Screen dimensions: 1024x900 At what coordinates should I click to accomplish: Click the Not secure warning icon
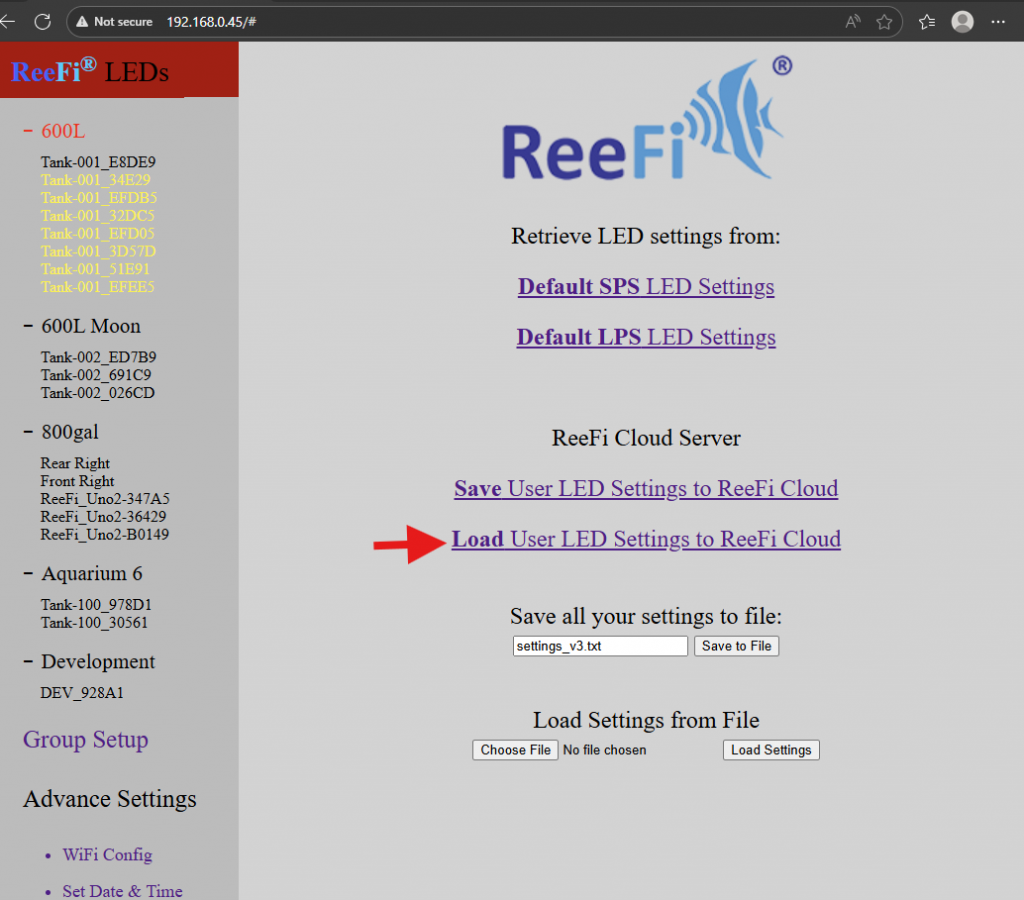pyautogui.click(x=83, y=21)
